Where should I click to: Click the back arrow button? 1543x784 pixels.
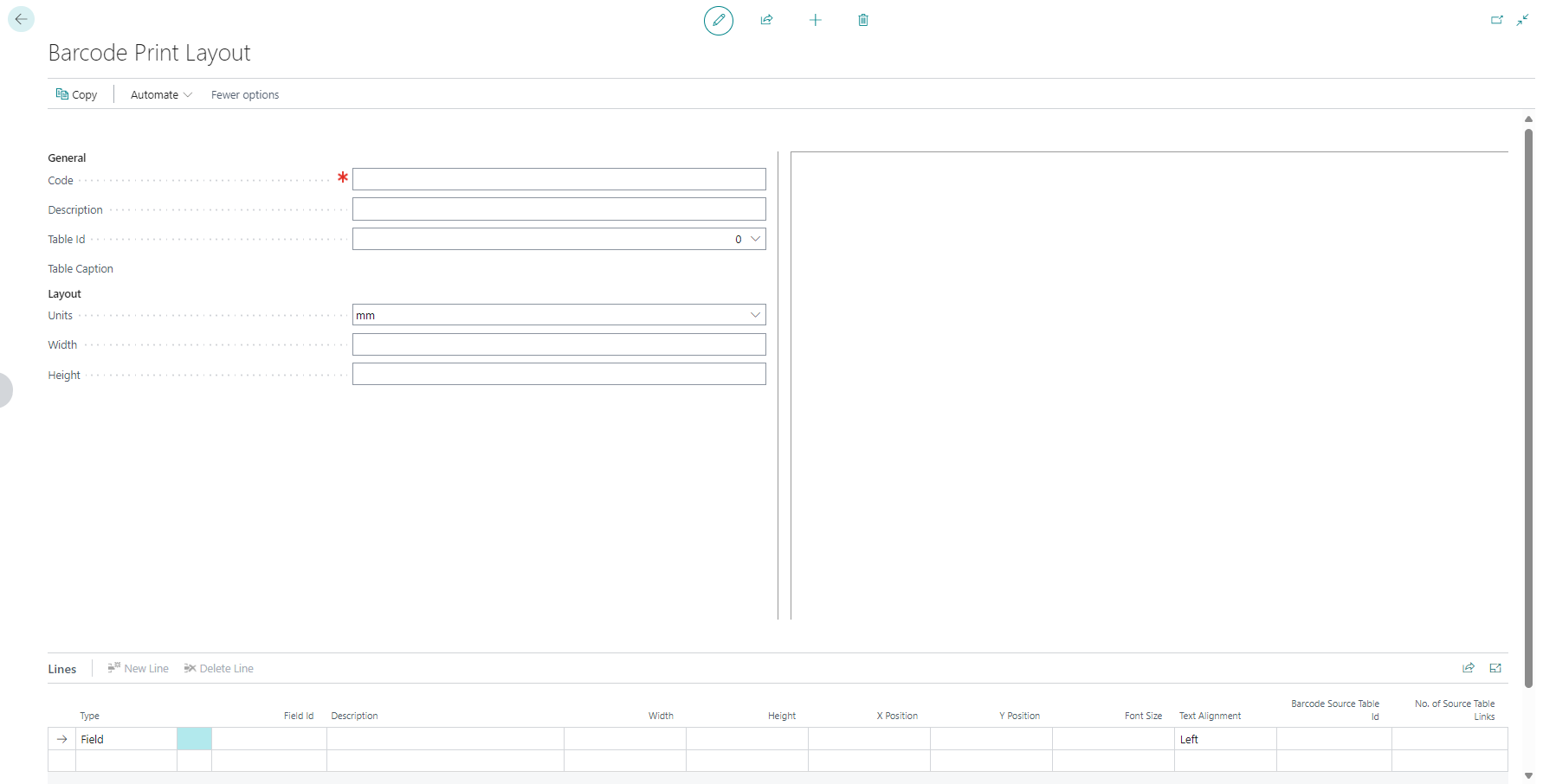pos(21,19)
